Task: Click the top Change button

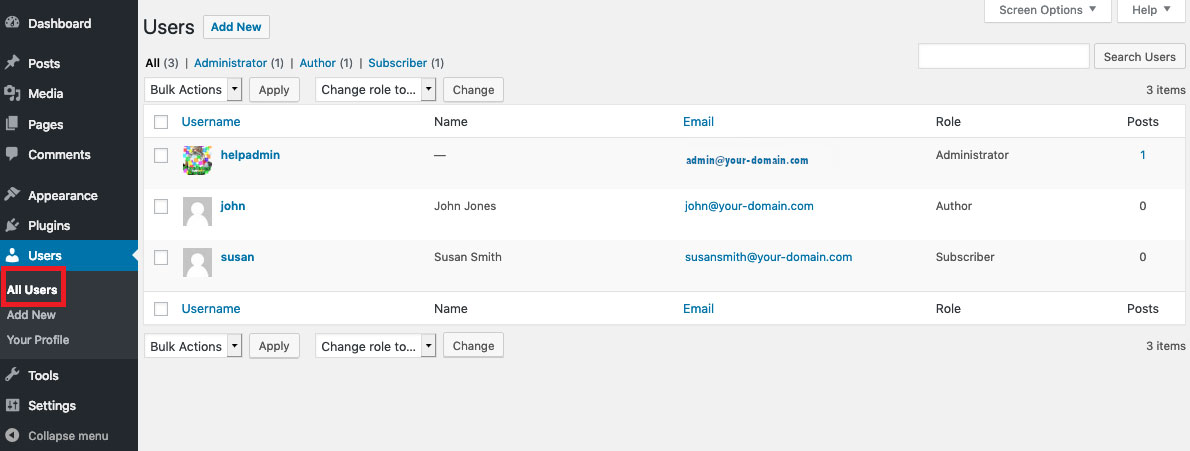Action: pyautogui.click(x=474, y=90)
